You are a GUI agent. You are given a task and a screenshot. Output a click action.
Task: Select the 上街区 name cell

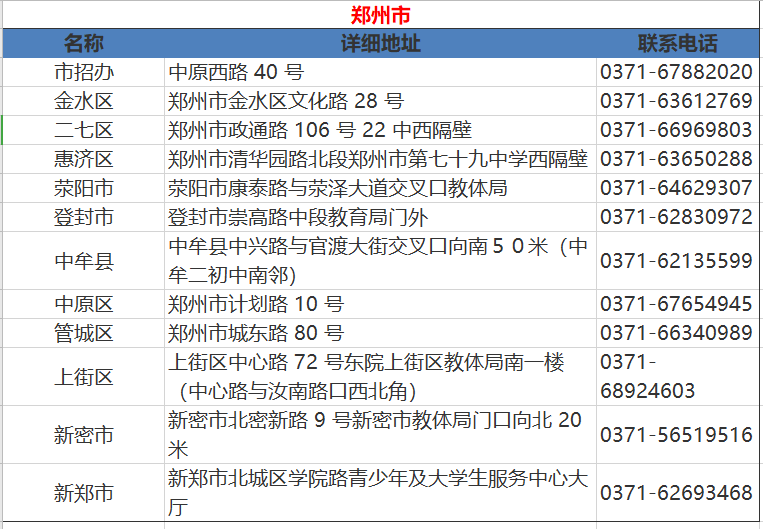84,377
